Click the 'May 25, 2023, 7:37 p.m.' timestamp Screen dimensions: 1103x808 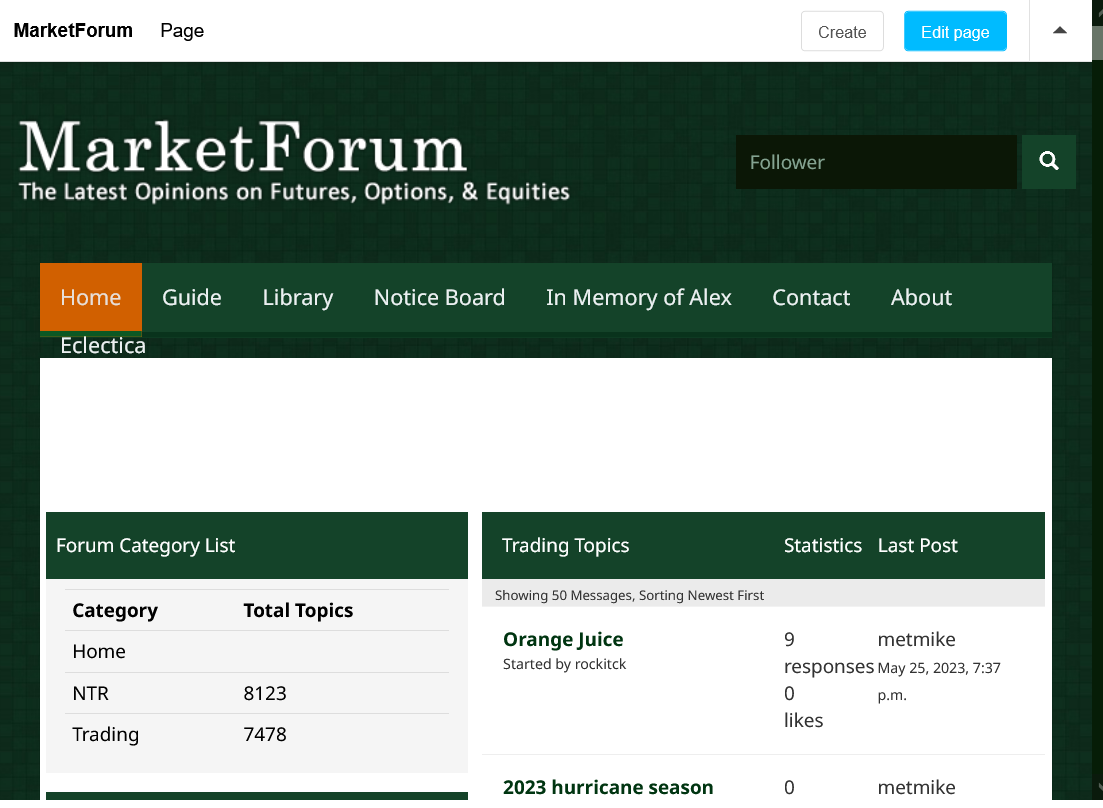click(938, 681)
